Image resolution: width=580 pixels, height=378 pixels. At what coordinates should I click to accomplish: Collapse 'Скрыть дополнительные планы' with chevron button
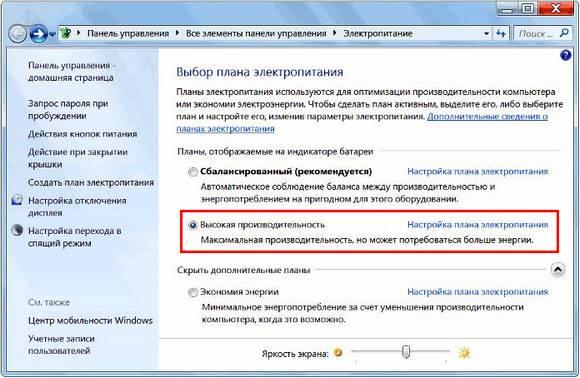tap(557, 270)
